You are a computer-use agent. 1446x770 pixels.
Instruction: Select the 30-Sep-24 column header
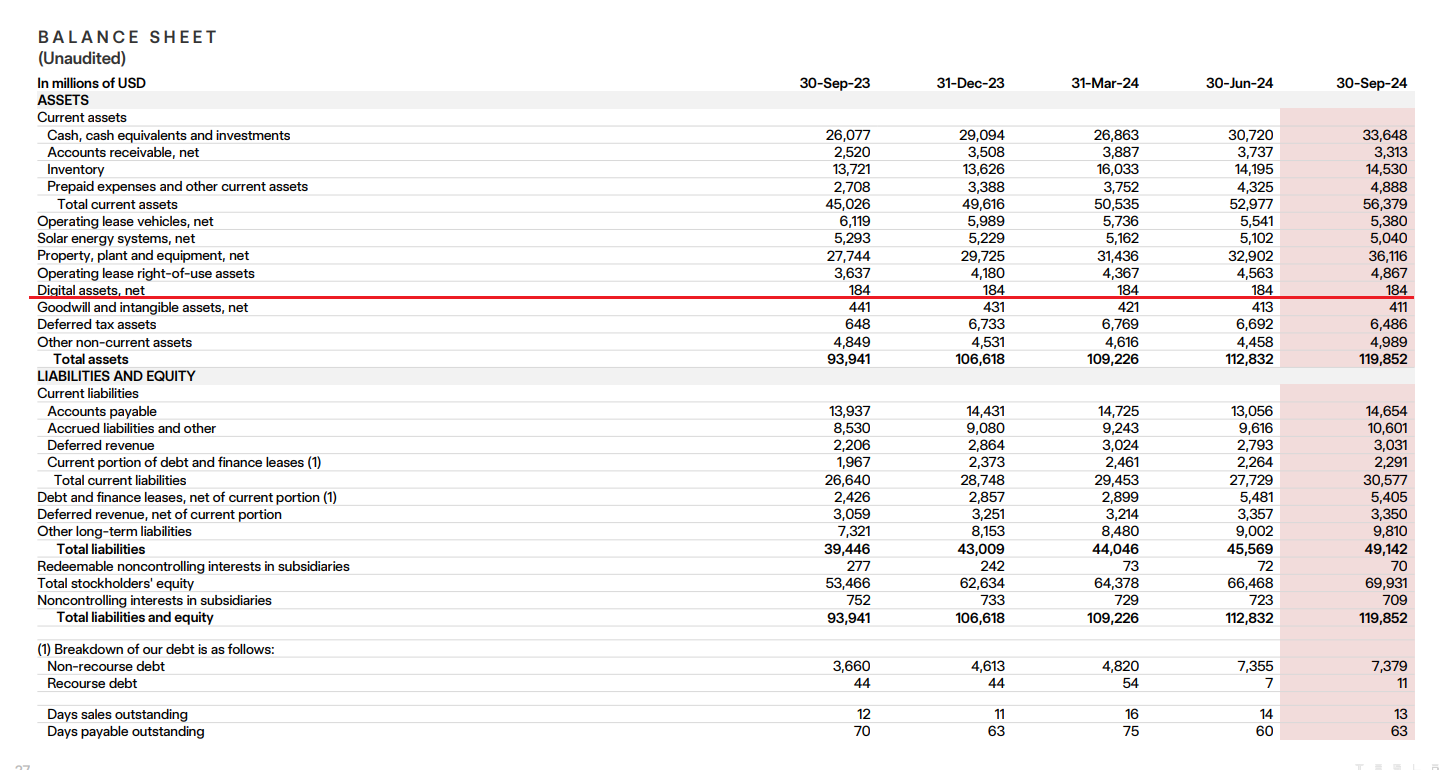(x=1371, y=83)
